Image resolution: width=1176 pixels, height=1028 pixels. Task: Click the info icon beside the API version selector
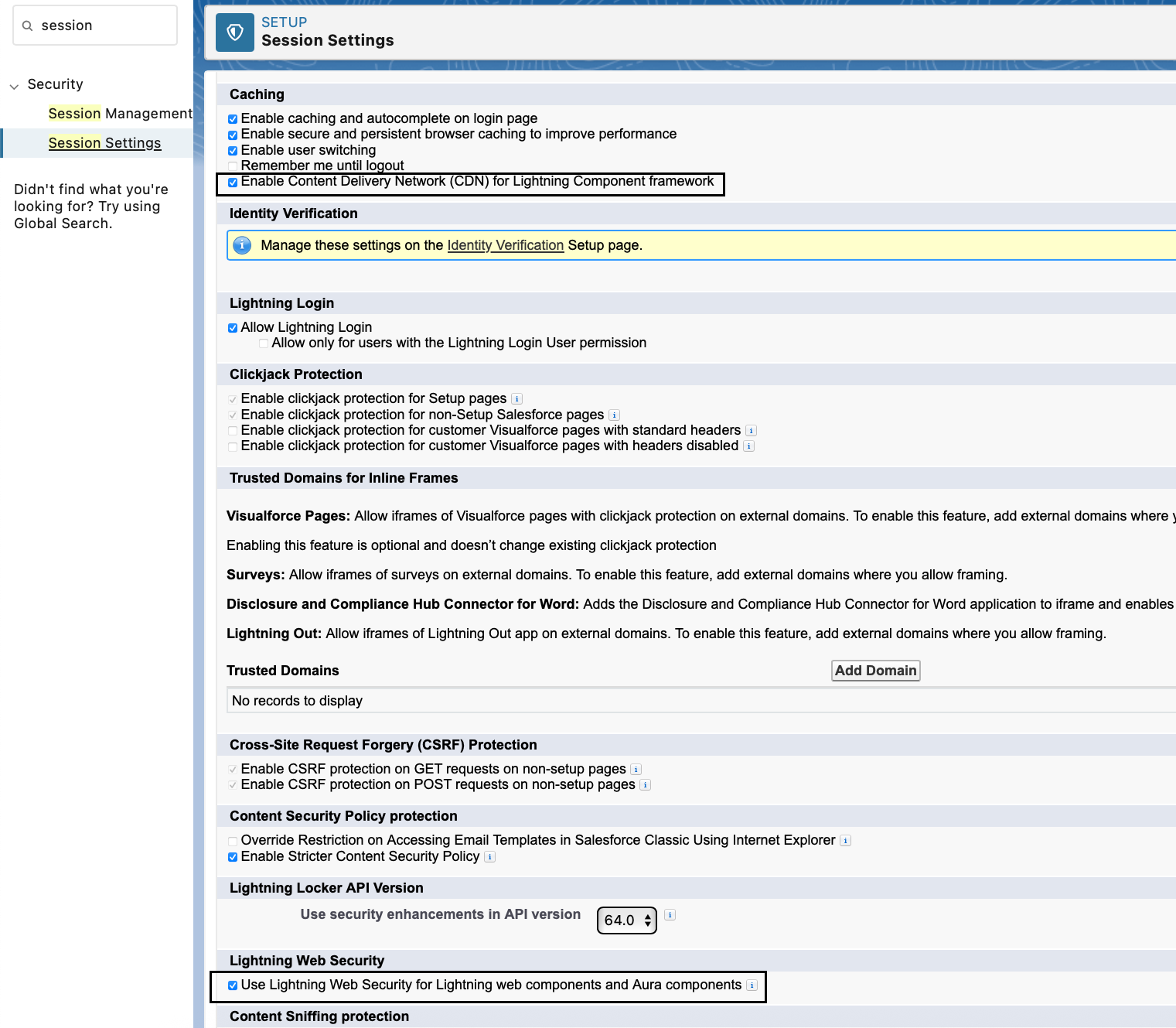tap(670, 914)
